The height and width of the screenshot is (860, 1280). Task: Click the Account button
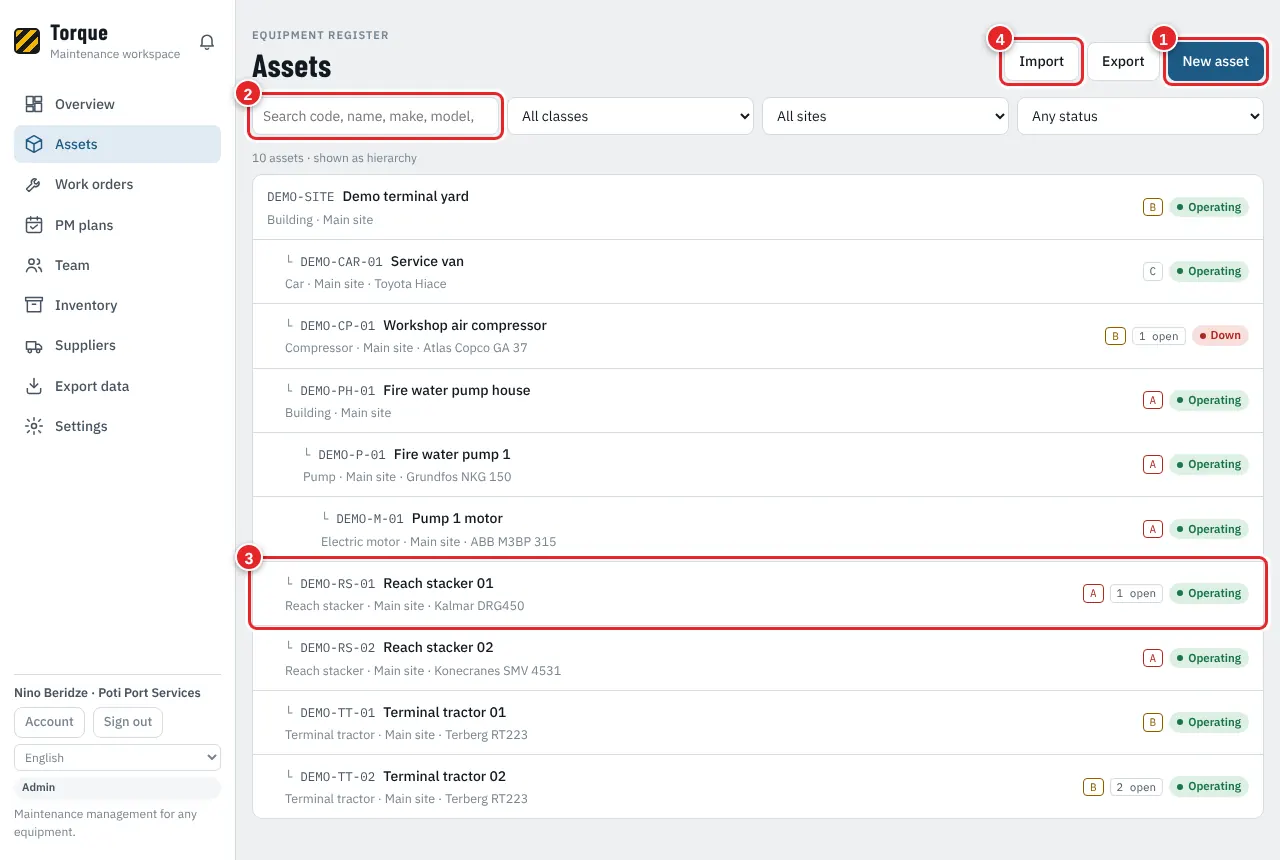coord(49,722)
